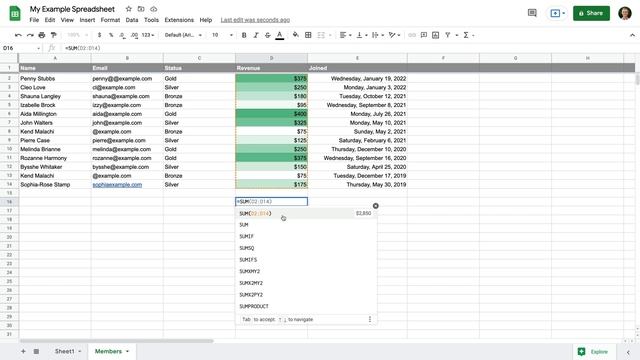Image resolution: width=640 pixels, height=360 pixels.
Task: Choose SUMPRODUCT from the function list
Action: 254,306
